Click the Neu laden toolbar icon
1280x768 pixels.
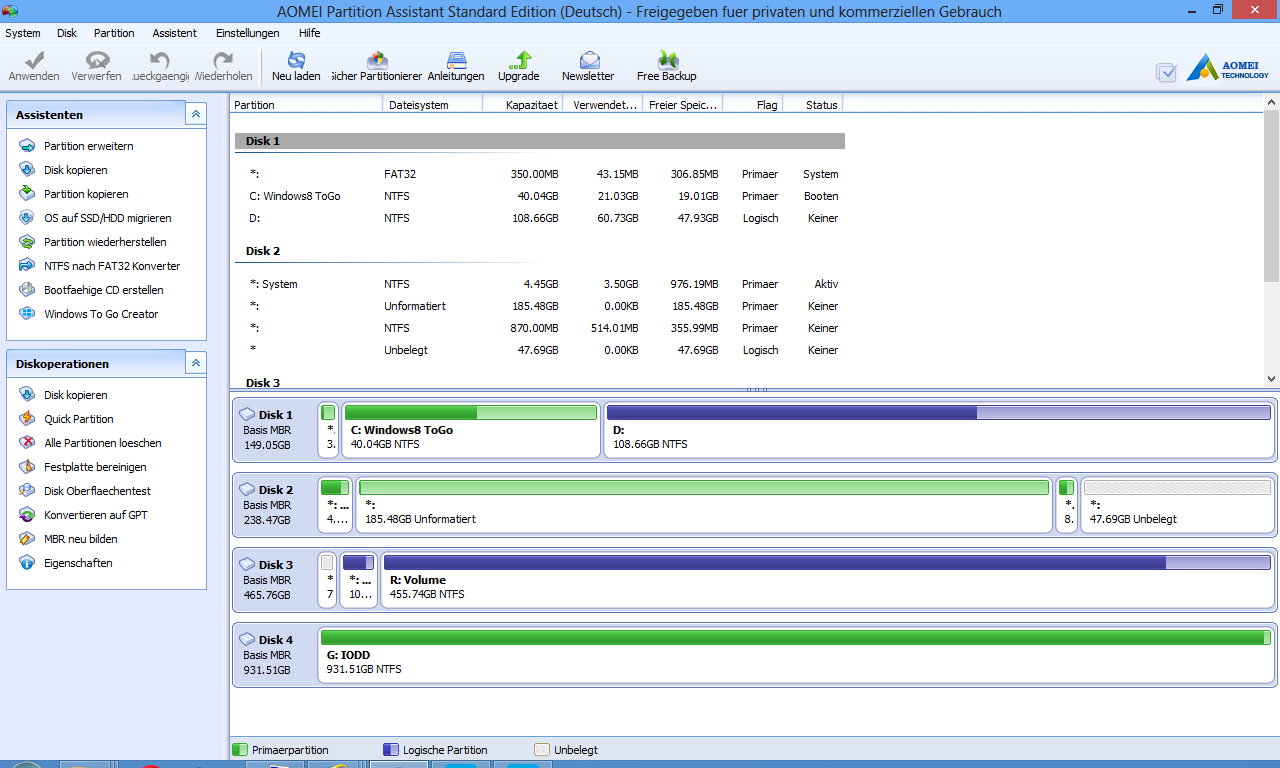(x=296, y=67)
